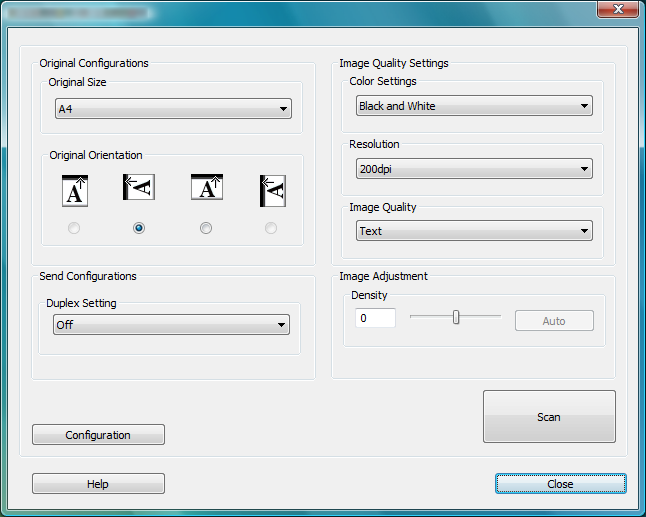
Task: Open the Resolution 200dpi dropdown
Action: point(474,168)
